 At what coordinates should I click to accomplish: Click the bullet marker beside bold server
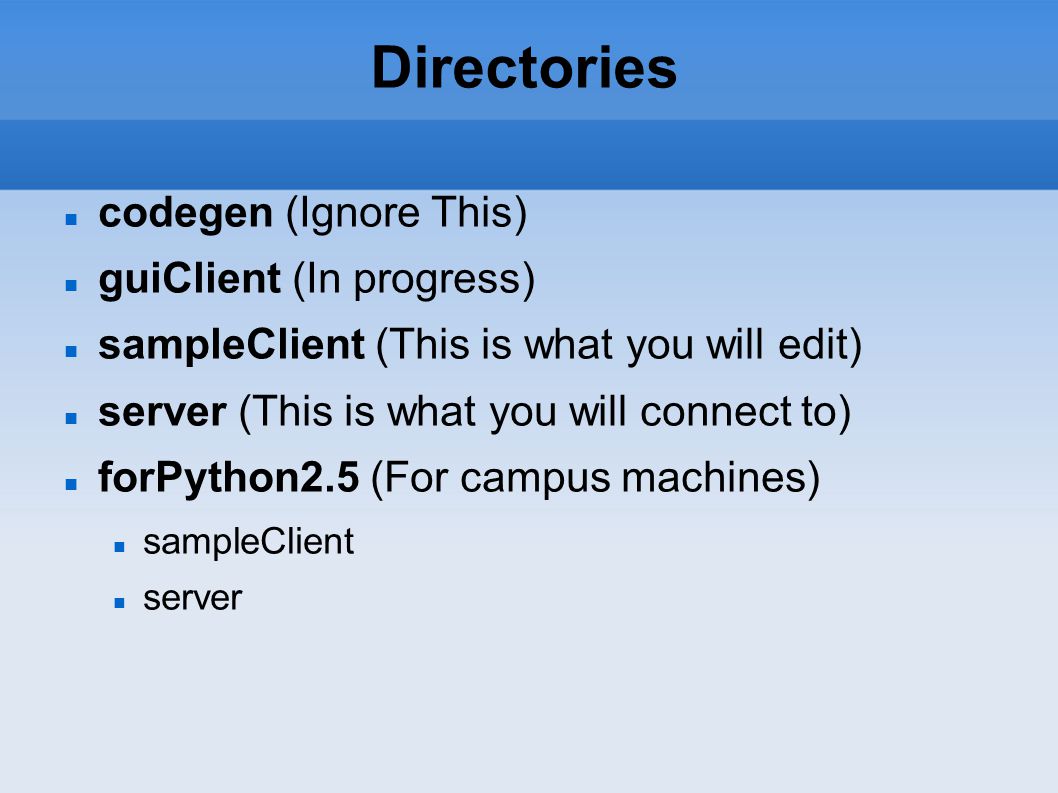pyautogui.click(x=72, y=418)
